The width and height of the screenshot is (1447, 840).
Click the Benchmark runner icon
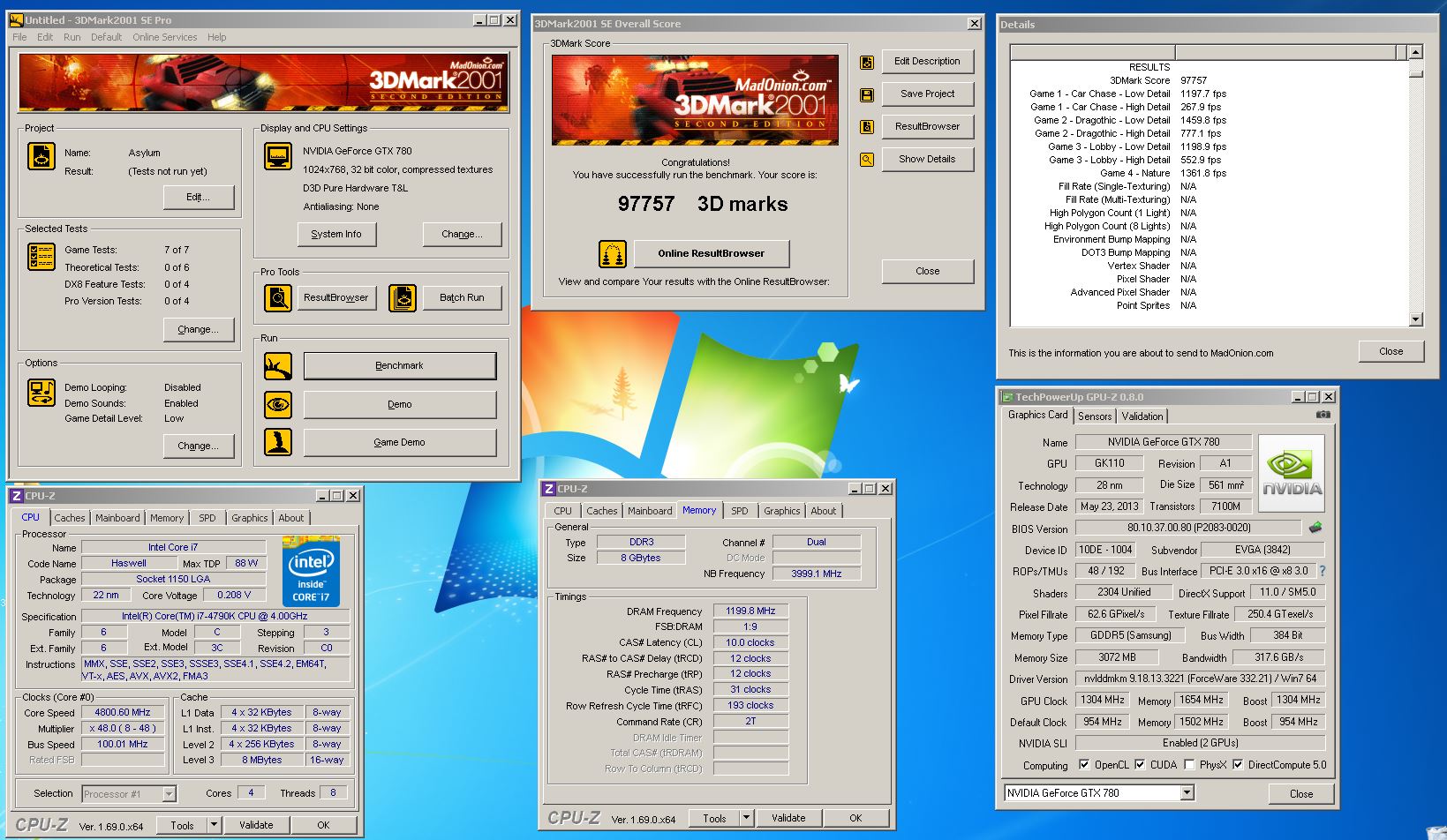[x=278, y=365]
